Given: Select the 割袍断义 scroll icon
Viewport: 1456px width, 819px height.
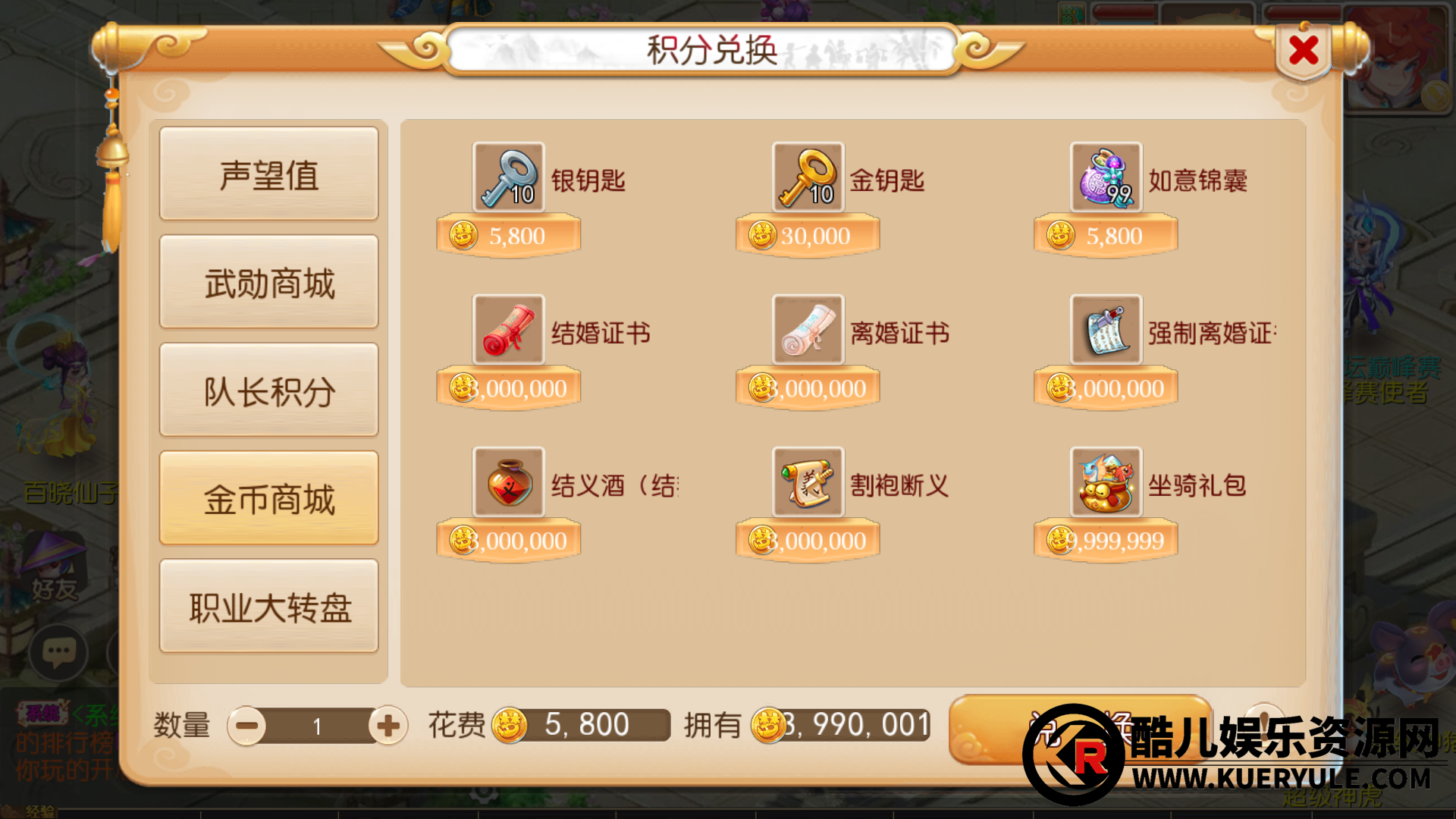Looking at the screenshot, I should 808,482.
